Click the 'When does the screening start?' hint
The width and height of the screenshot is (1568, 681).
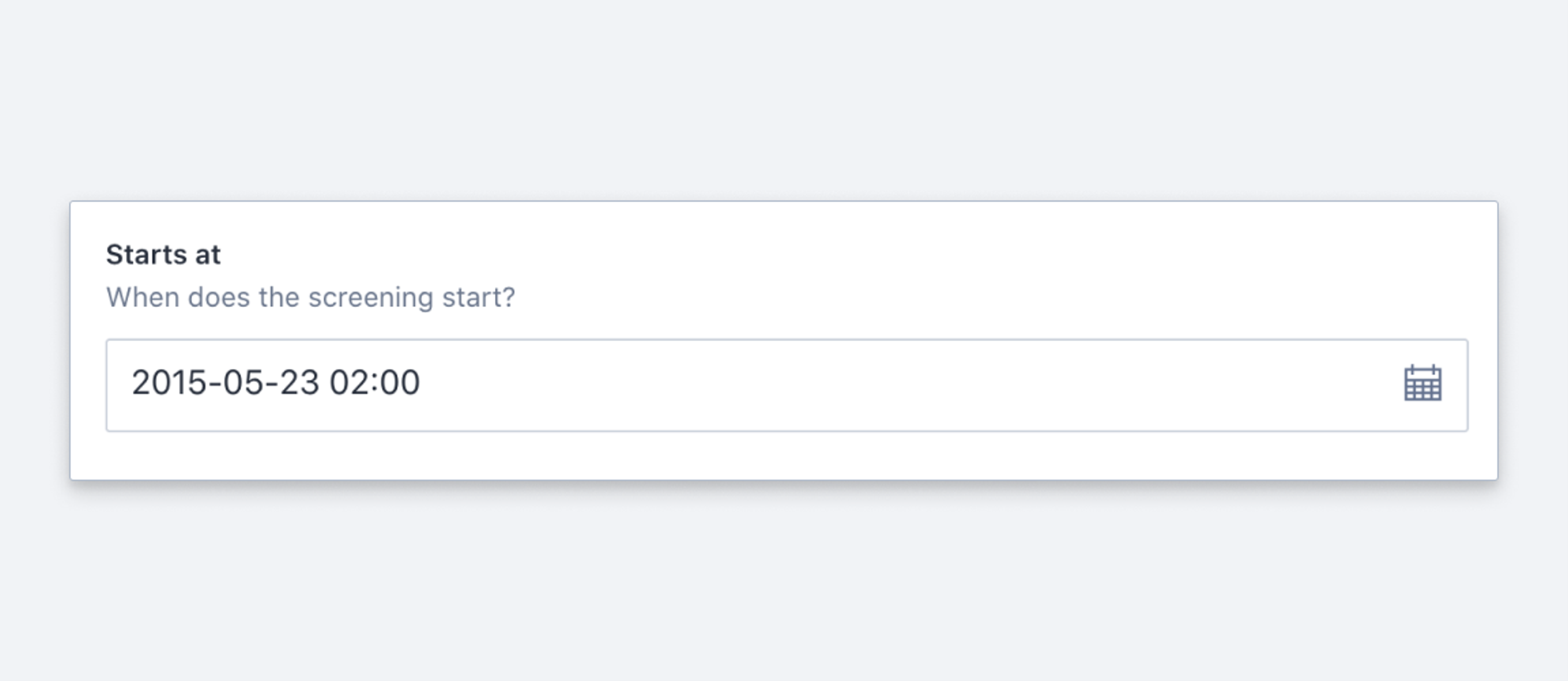pyautogui.click(x=310, y=297)
